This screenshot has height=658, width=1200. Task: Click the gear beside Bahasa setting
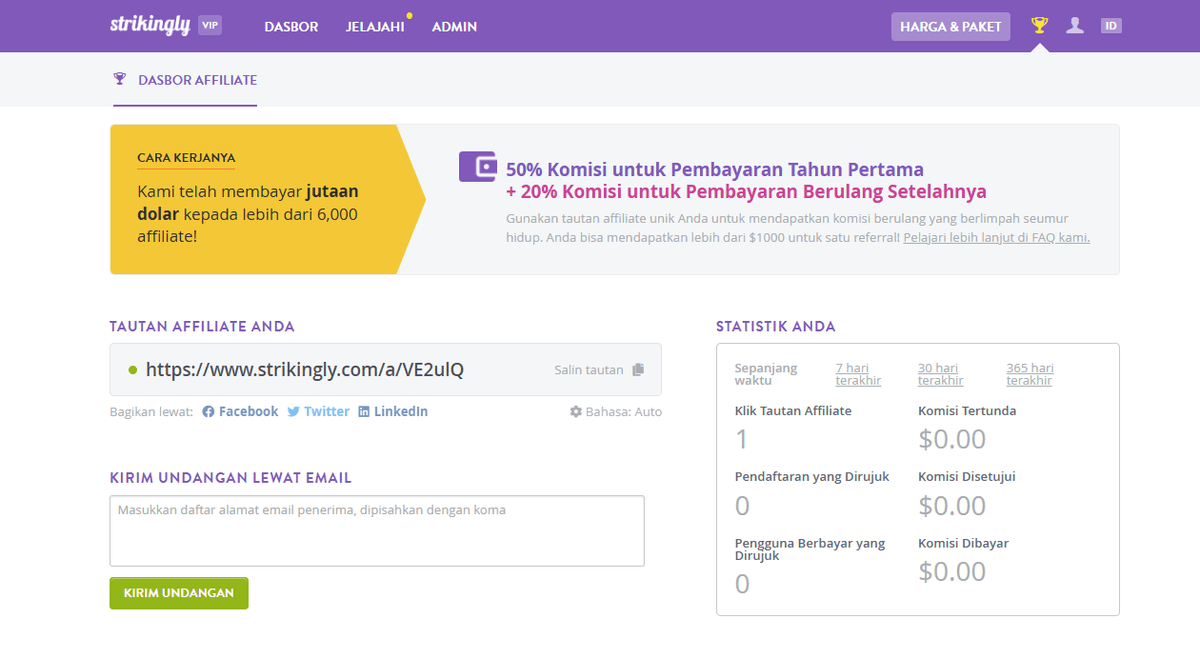575,411
